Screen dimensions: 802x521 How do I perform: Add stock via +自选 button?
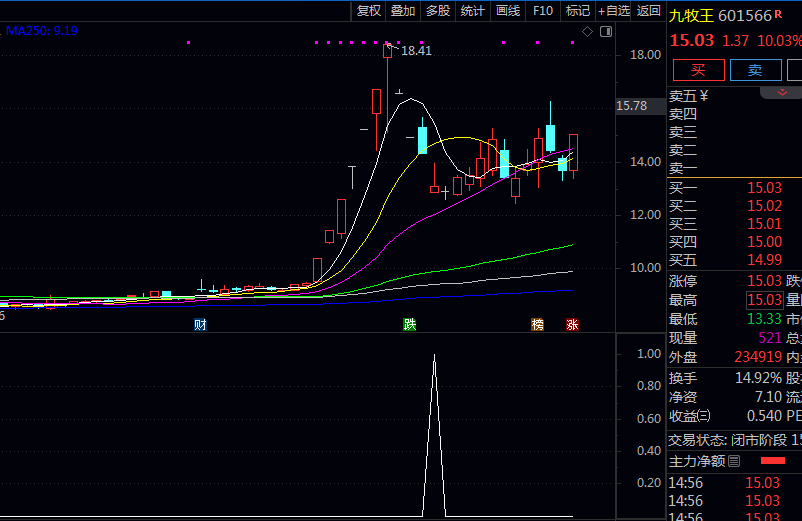click(x=614, y=11)
